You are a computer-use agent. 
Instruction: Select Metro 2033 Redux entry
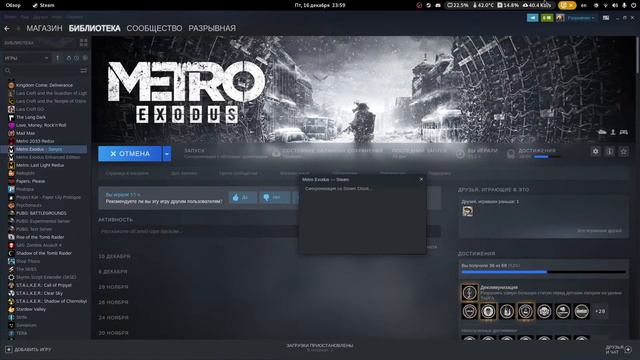point(35,141)
